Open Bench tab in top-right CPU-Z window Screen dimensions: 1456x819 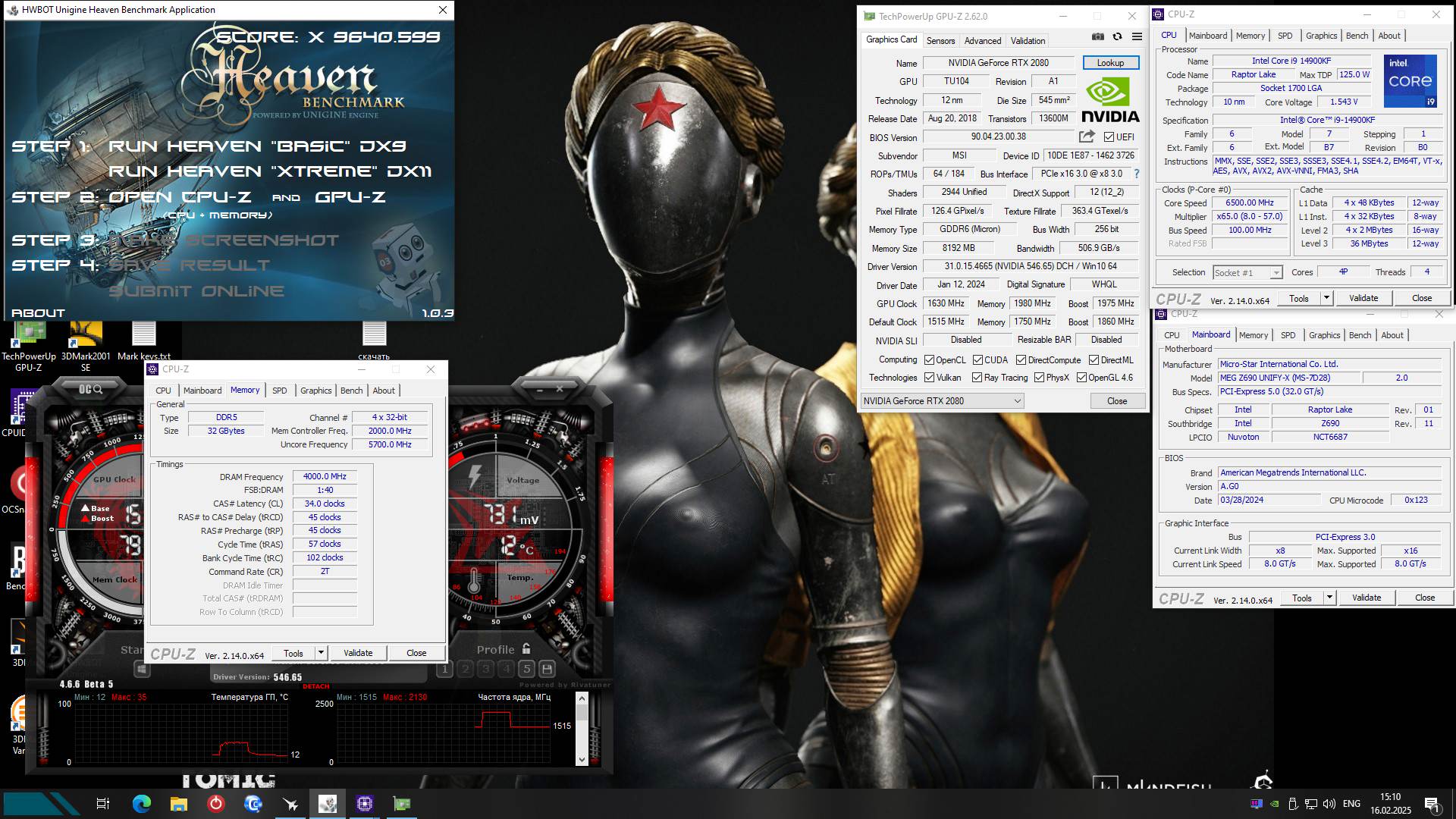(1357, 36)
